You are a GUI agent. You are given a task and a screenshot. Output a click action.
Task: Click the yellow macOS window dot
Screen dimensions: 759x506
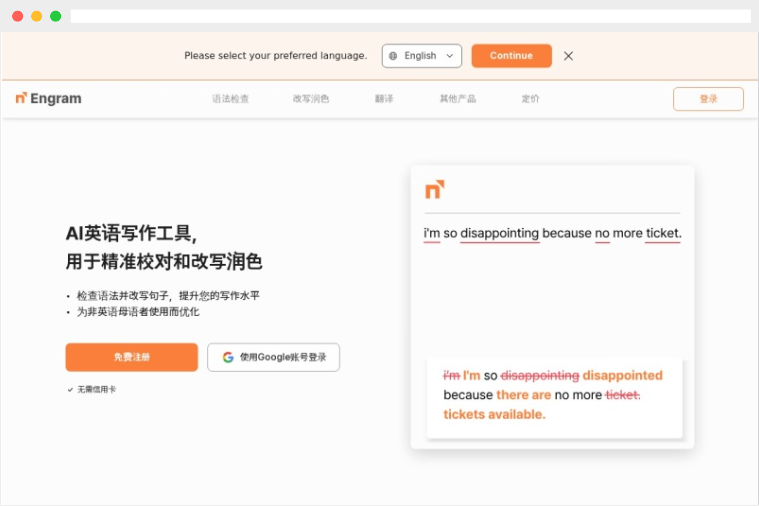point(36,16)
